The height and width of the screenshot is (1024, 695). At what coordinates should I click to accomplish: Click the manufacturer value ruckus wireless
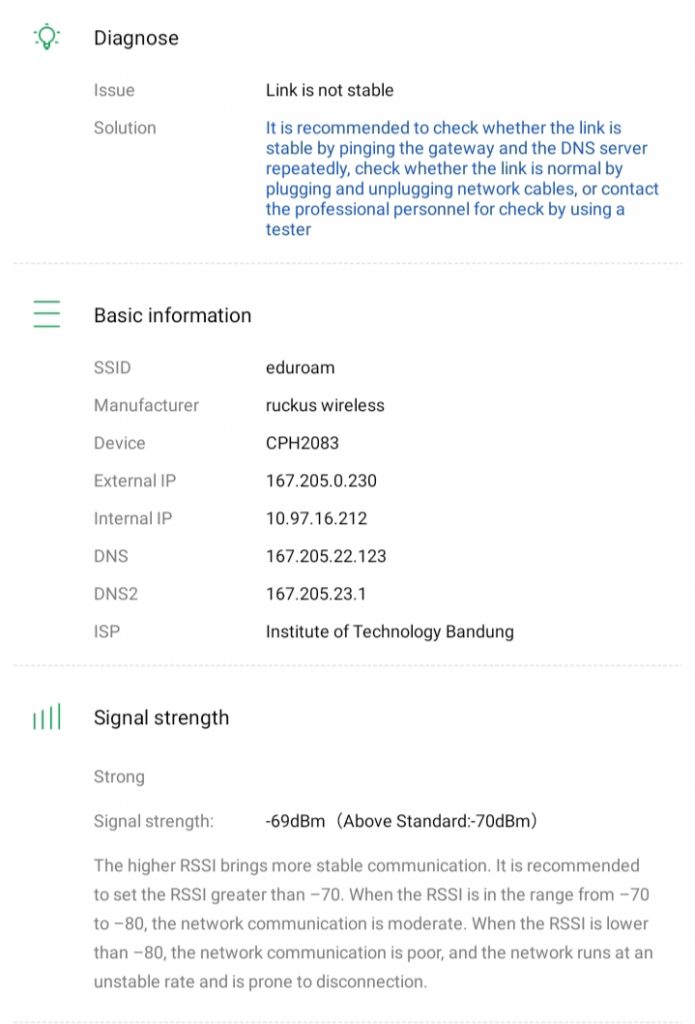click(325, 405)
